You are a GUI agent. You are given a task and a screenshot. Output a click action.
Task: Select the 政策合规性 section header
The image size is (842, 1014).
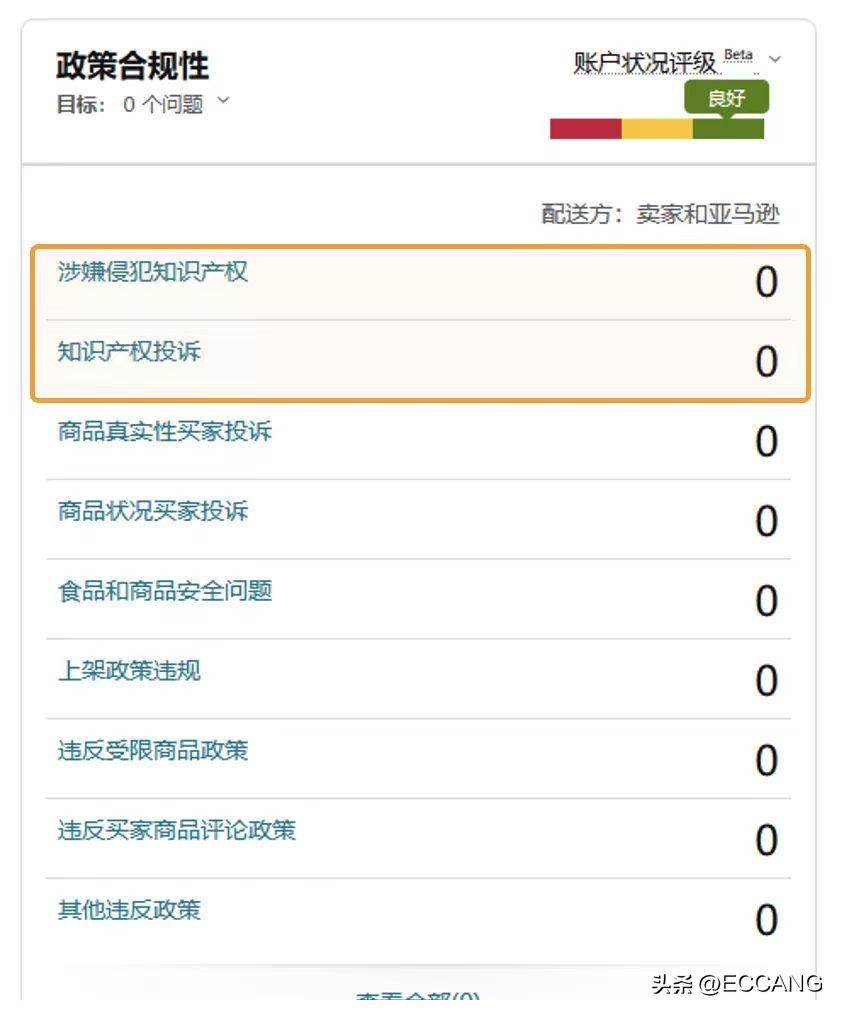(110, 62)
